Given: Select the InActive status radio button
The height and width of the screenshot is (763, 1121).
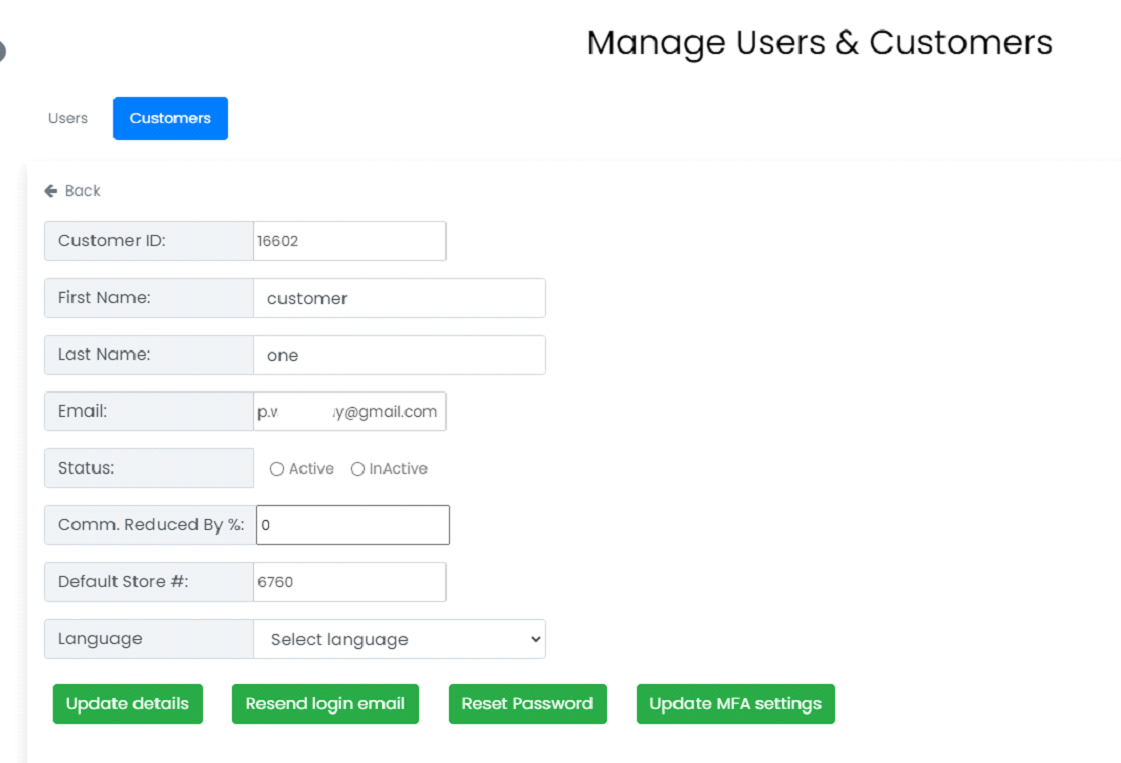Looking at the screenshot, I should 358,469.
